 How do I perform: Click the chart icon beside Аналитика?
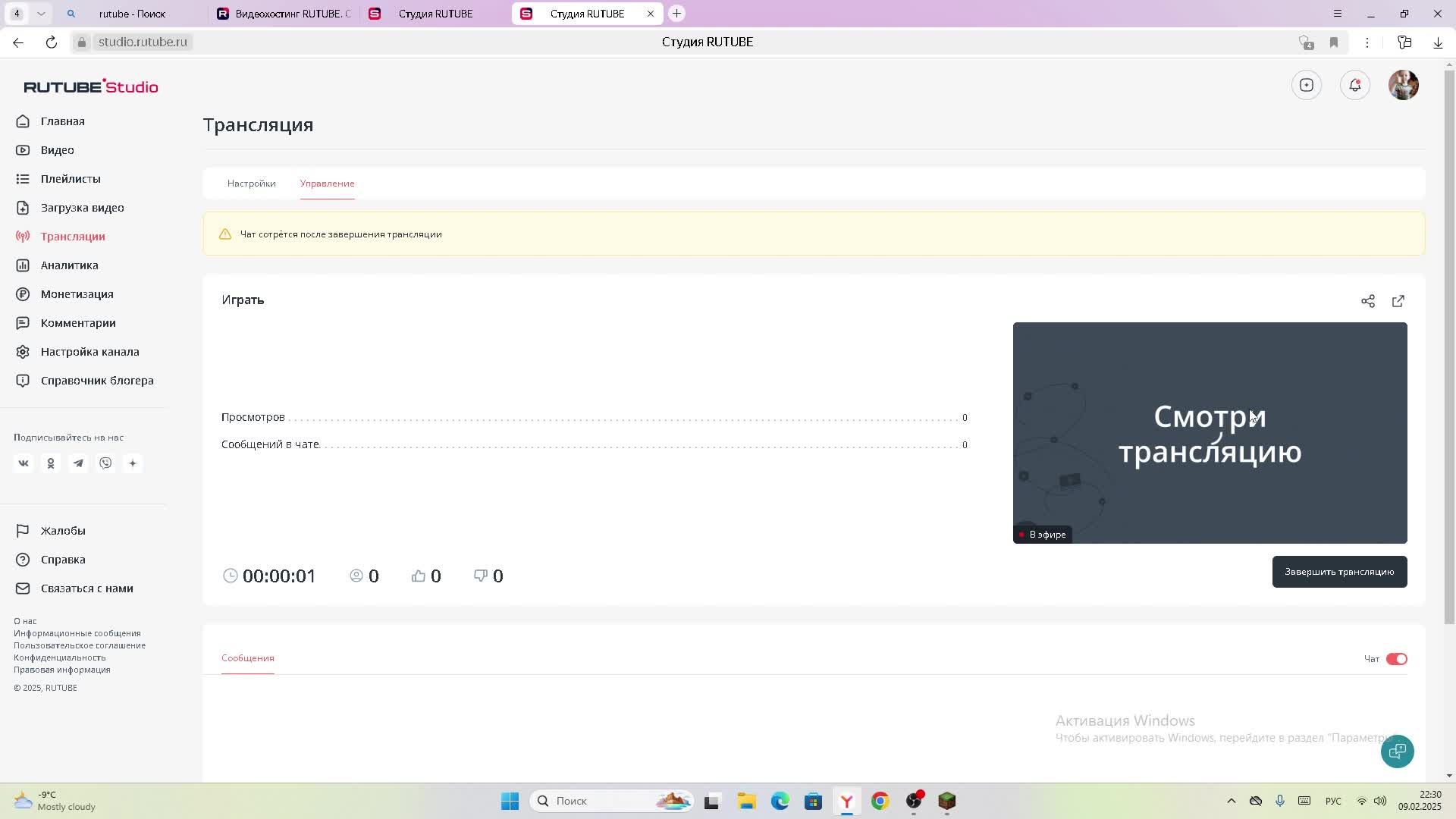[23, 265]
